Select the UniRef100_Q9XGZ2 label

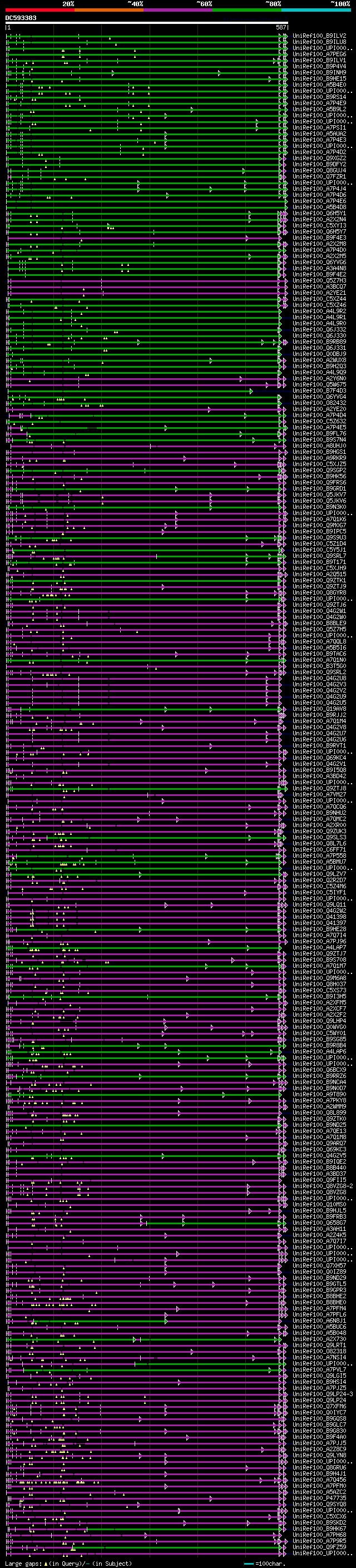pos(319,159)
